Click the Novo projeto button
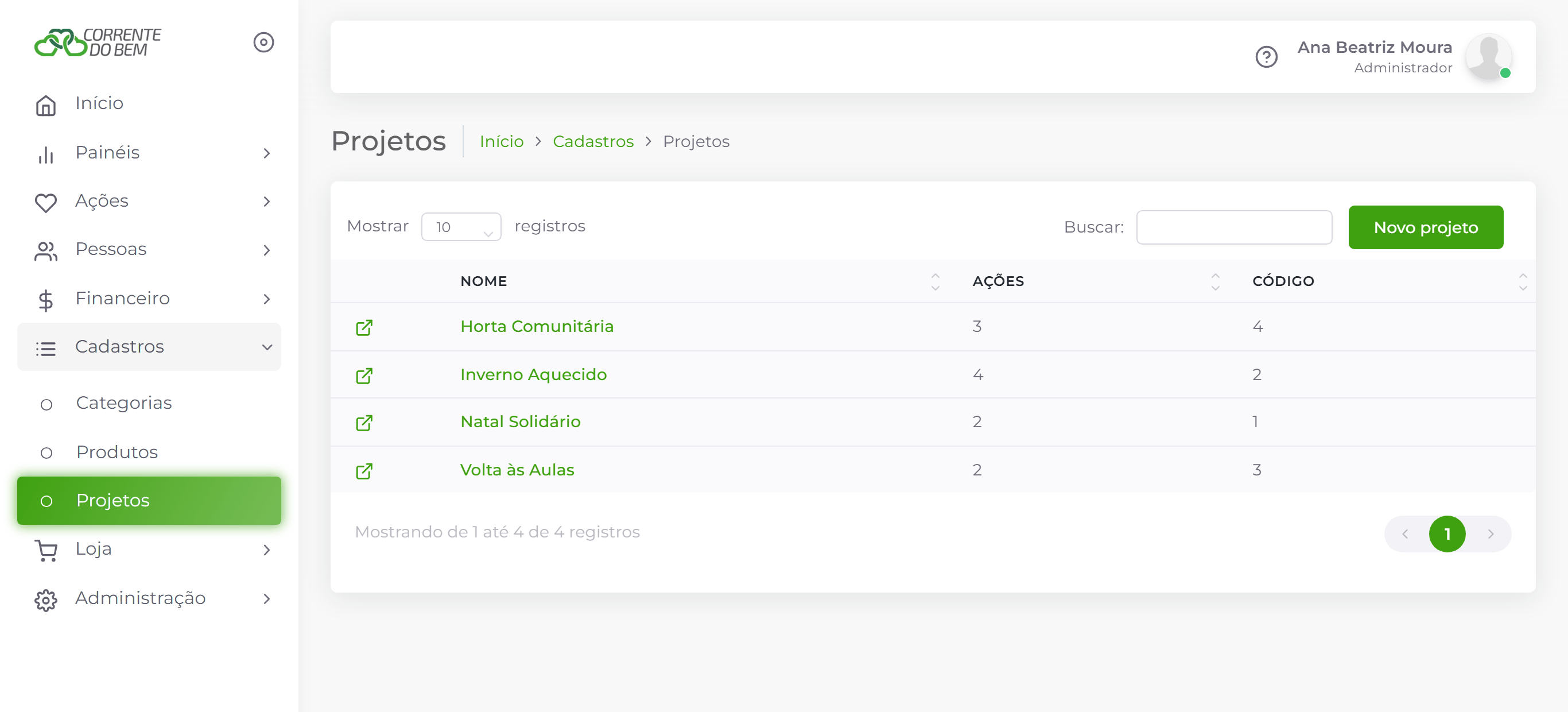This screenshot has height=712, width=1568. pos(1426,227)
